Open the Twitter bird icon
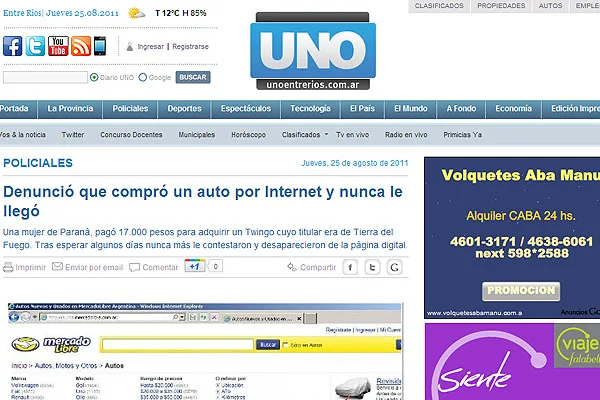The width and height of the screenshot is (600, 400). point(35,46)
